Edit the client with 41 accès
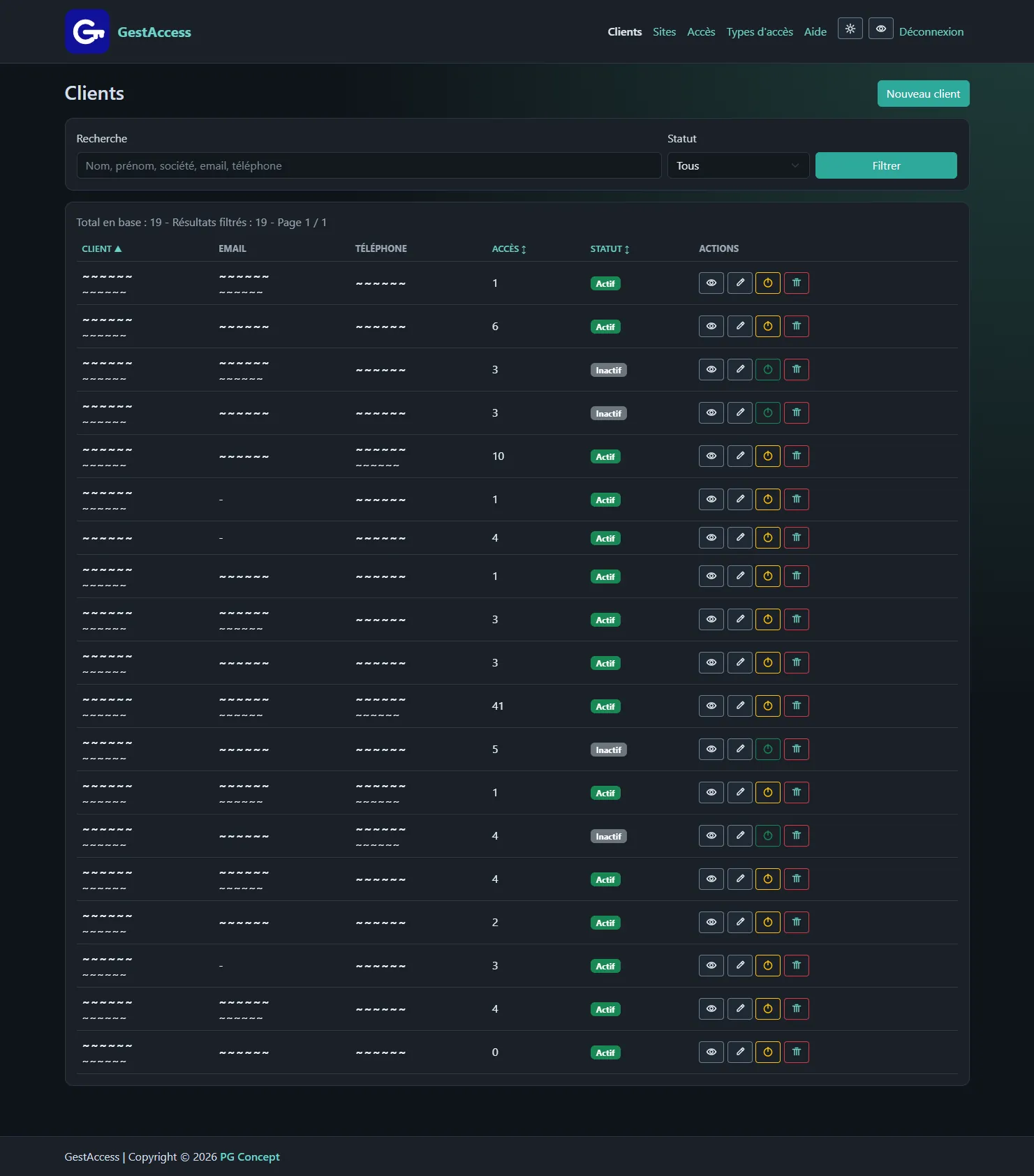Image resolution: width=1034 pixels, height=1176 pixels. coord(739,706)
